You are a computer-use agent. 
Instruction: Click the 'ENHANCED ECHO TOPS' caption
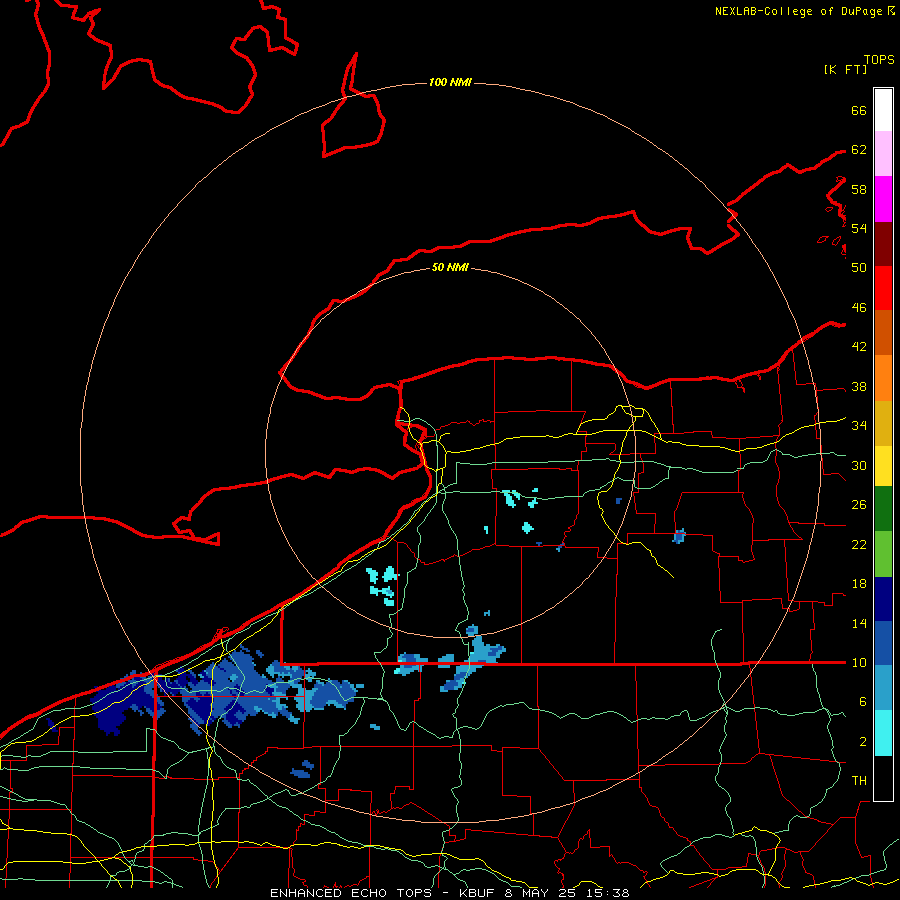[351, 893]
